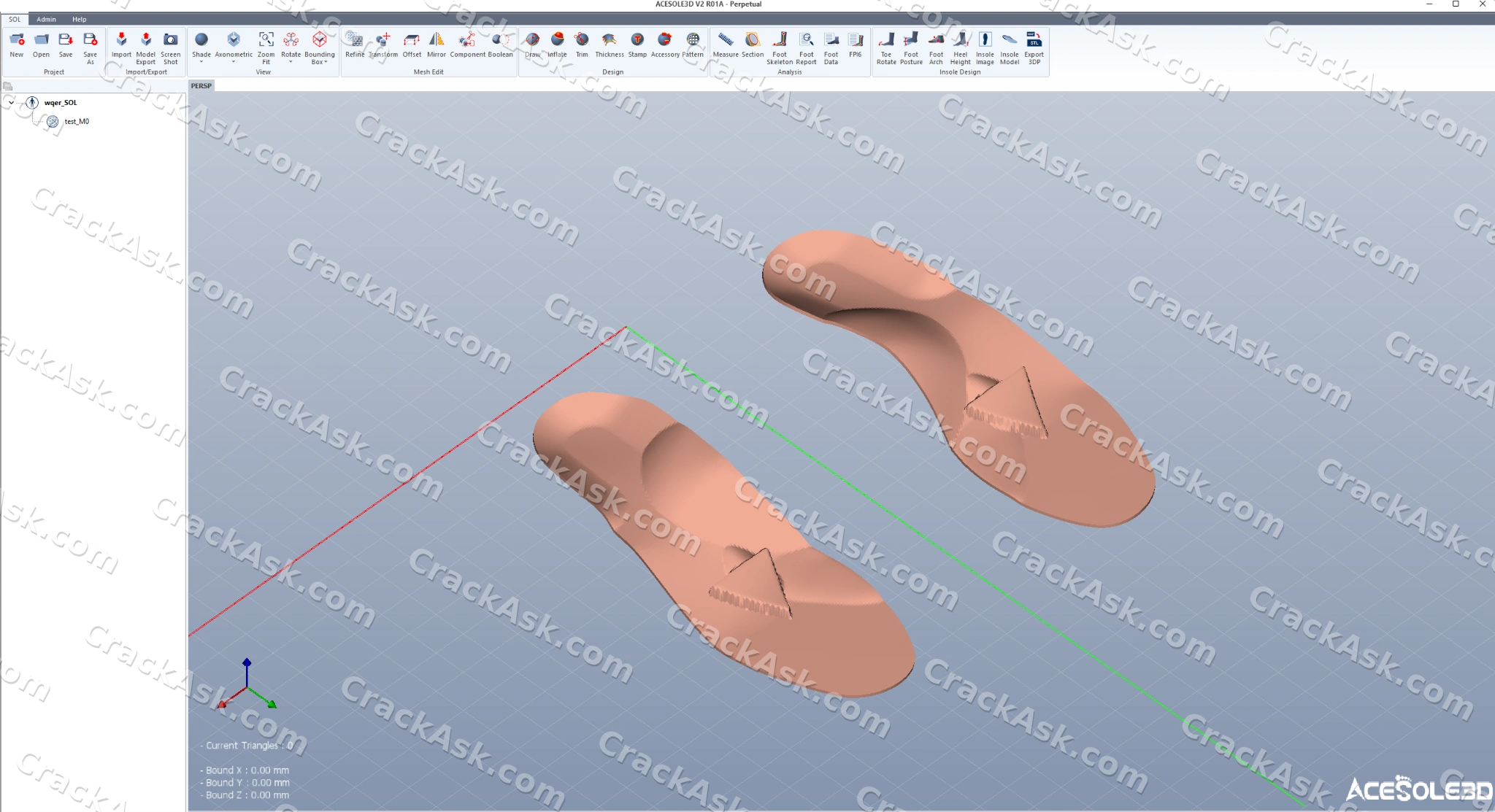
Task: Create a New project
Action: click(x=17, y=45)
